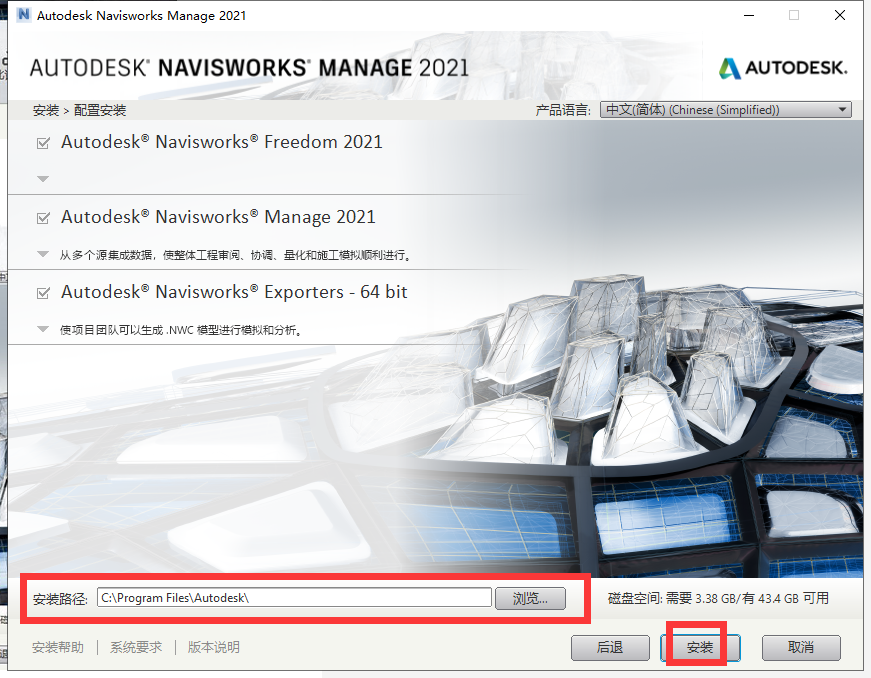Image resolution: width=871 pixels, height=678 pixels.
Task: Click the 安装路径 install path field
Action: click(294, 598)
